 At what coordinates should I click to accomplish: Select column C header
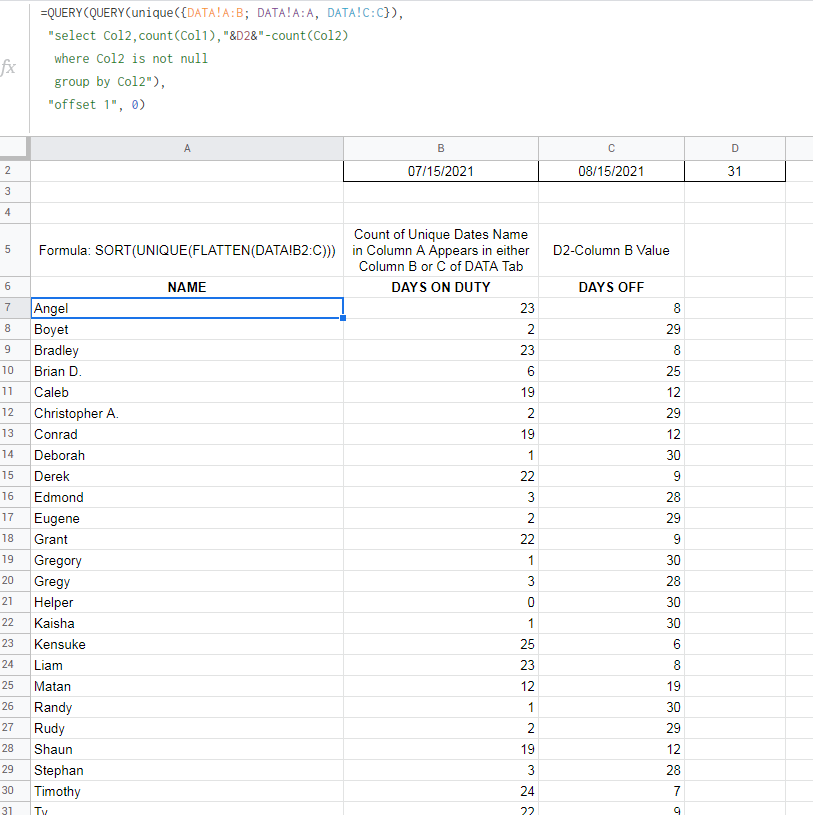coord(611,148)
